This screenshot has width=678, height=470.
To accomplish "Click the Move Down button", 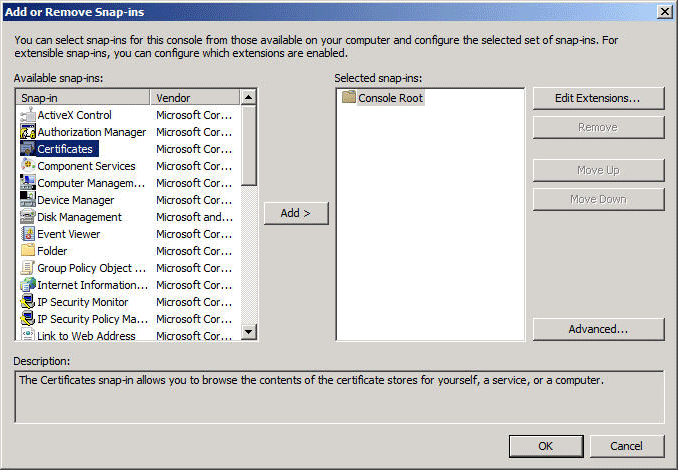I will 598,199.
